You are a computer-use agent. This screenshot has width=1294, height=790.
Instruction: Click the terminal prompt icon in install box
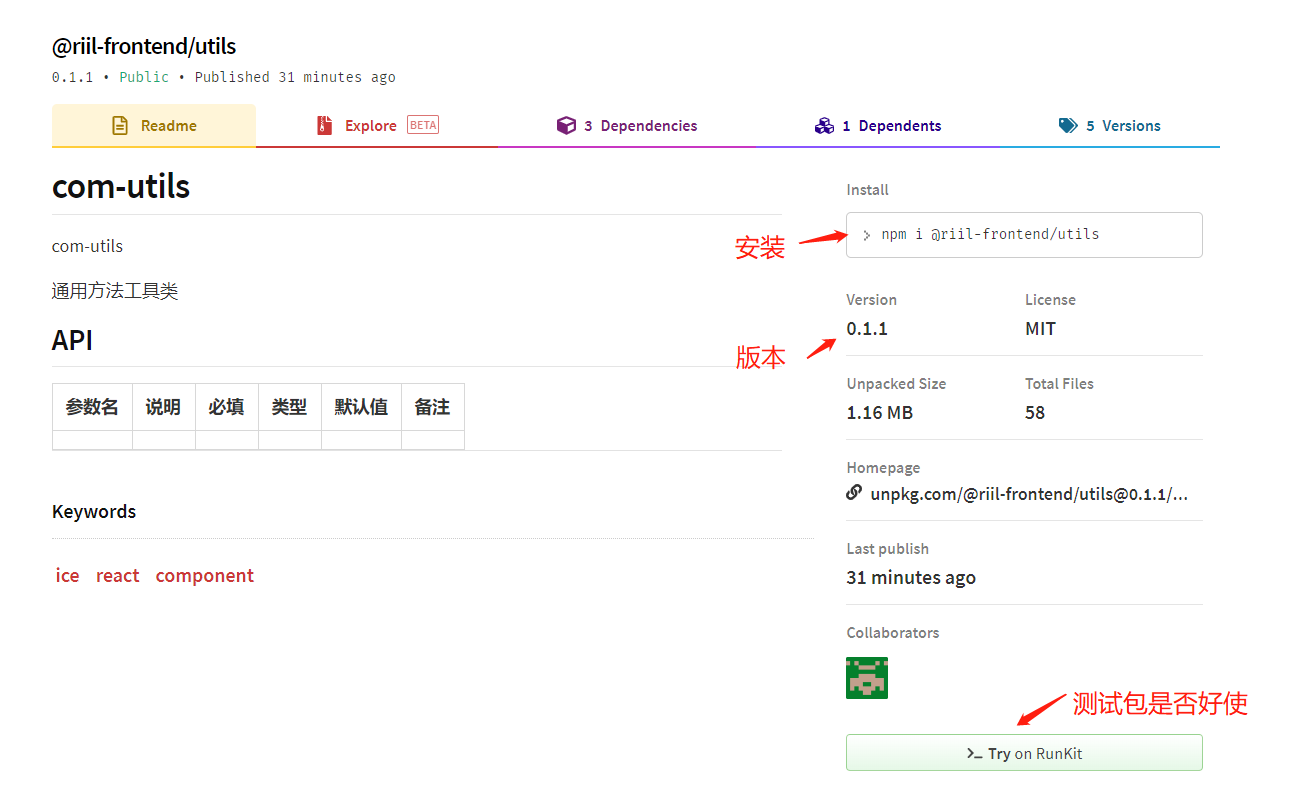point(866,235)
